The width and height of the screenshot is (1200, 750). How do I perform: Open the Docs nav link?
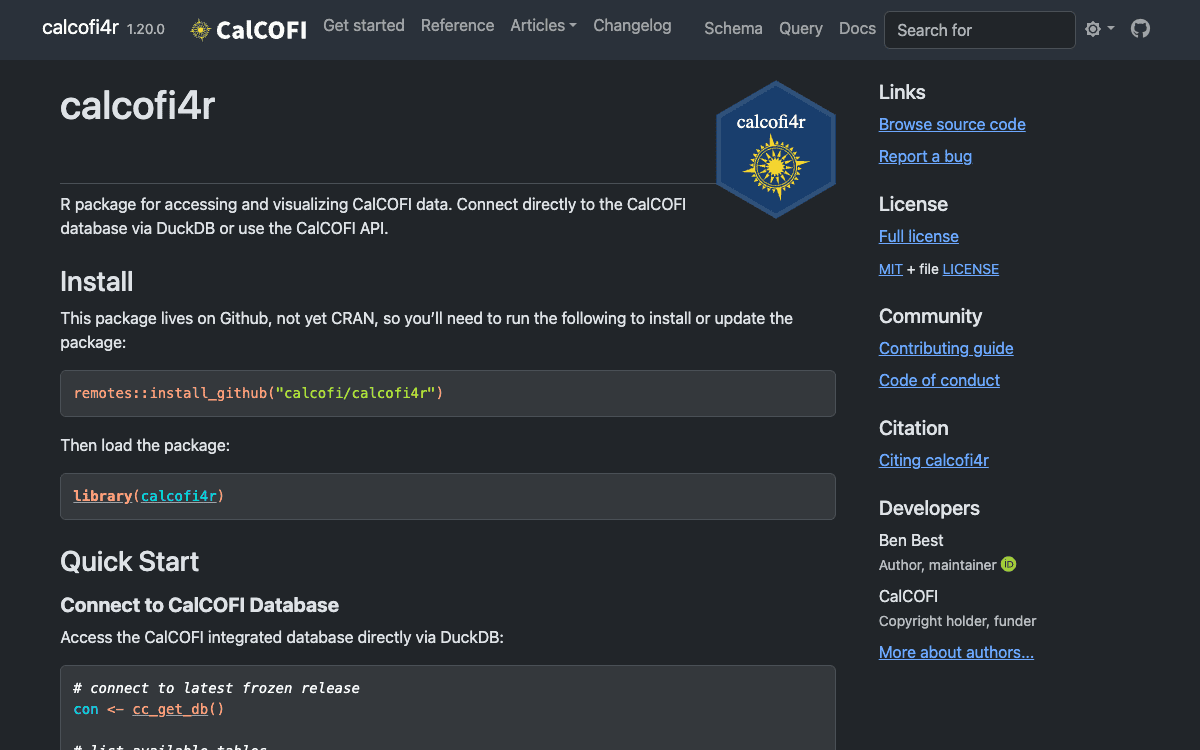click(857, 29)
